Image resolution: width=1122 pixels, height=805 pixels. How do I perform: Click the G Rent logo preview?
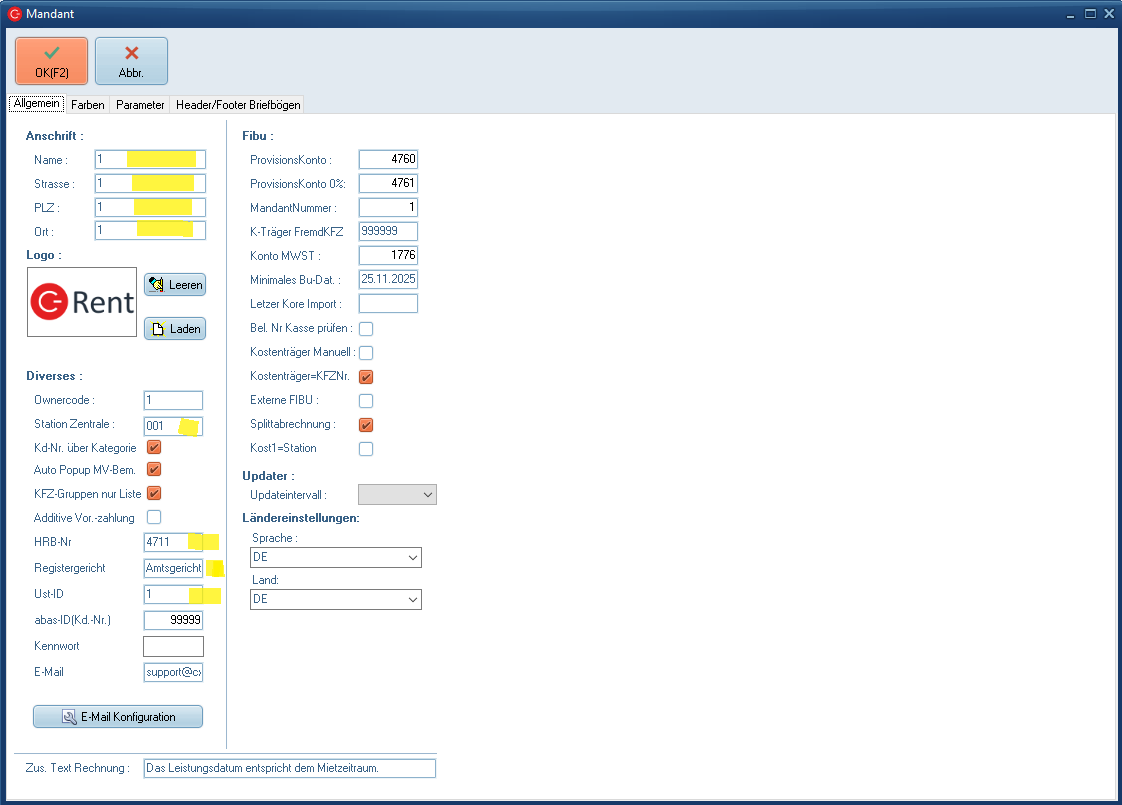tap(82, 301)
